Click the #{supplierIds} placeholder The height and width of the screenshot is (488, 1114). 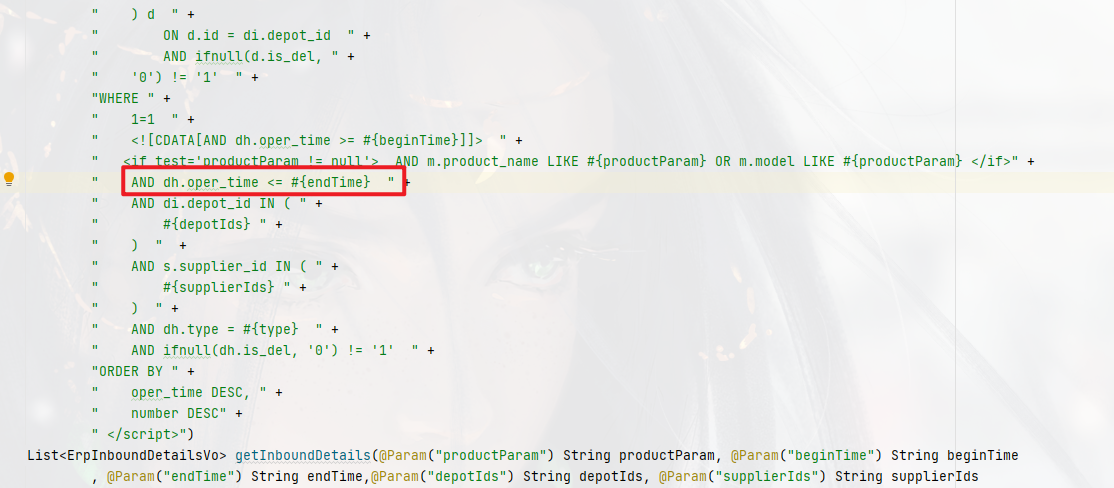coord(219,287)
